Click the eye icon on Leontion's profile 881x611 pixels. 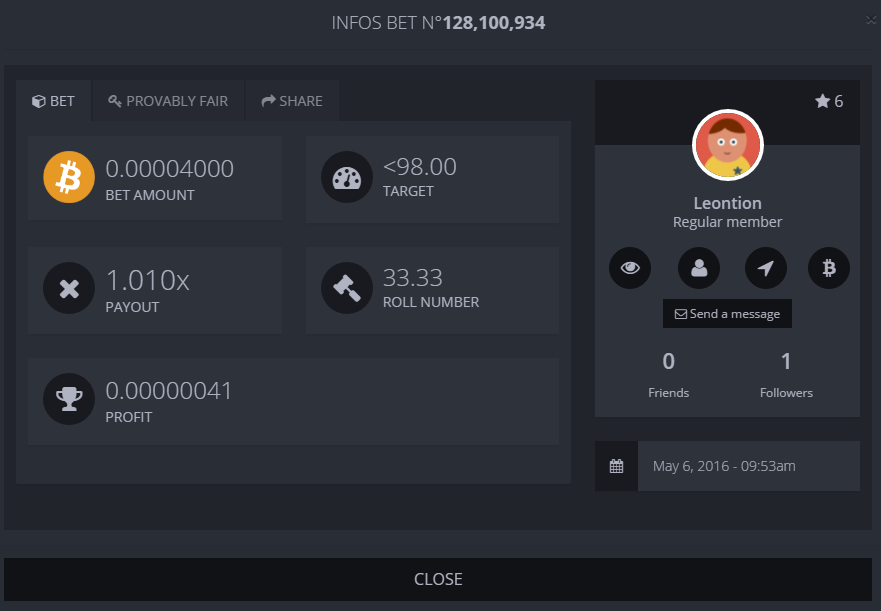630,268
